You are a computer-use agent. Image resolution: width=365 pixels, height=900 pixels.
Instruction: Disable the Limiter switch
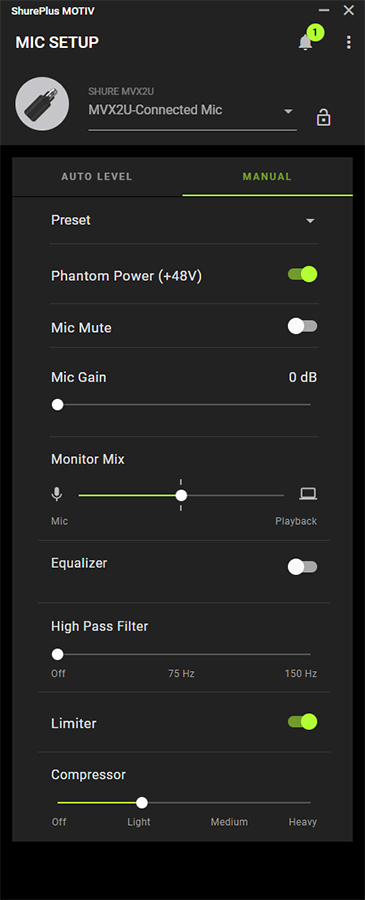point(302,722)
